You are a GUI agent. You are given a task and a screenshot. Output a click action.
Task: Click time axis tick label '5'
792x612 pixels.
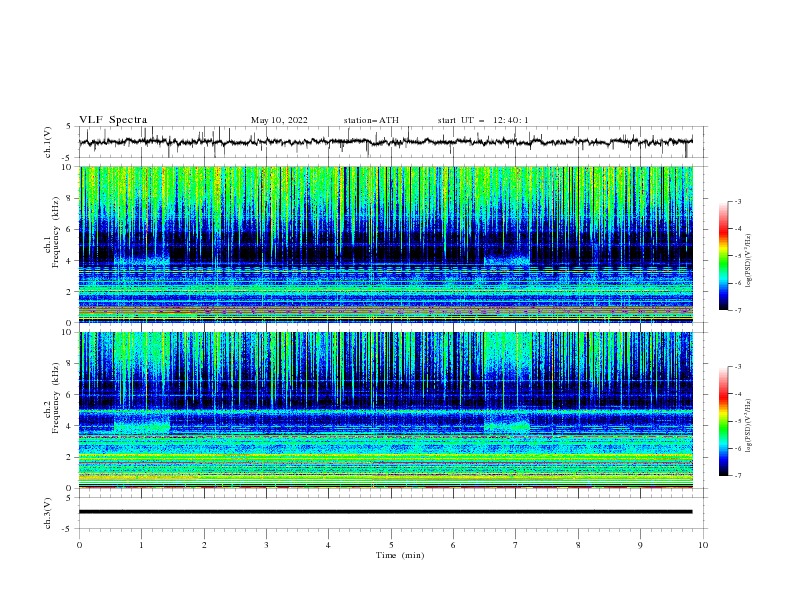click(391, 545)
